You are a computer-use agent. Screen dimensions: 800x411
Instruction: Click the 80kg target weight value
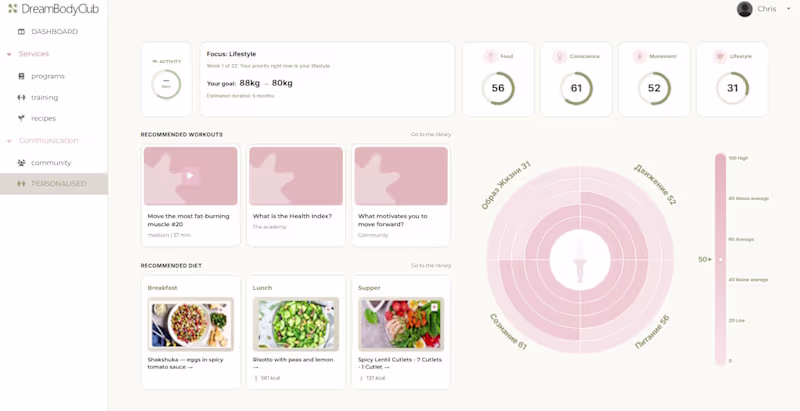tap(282, 83)
